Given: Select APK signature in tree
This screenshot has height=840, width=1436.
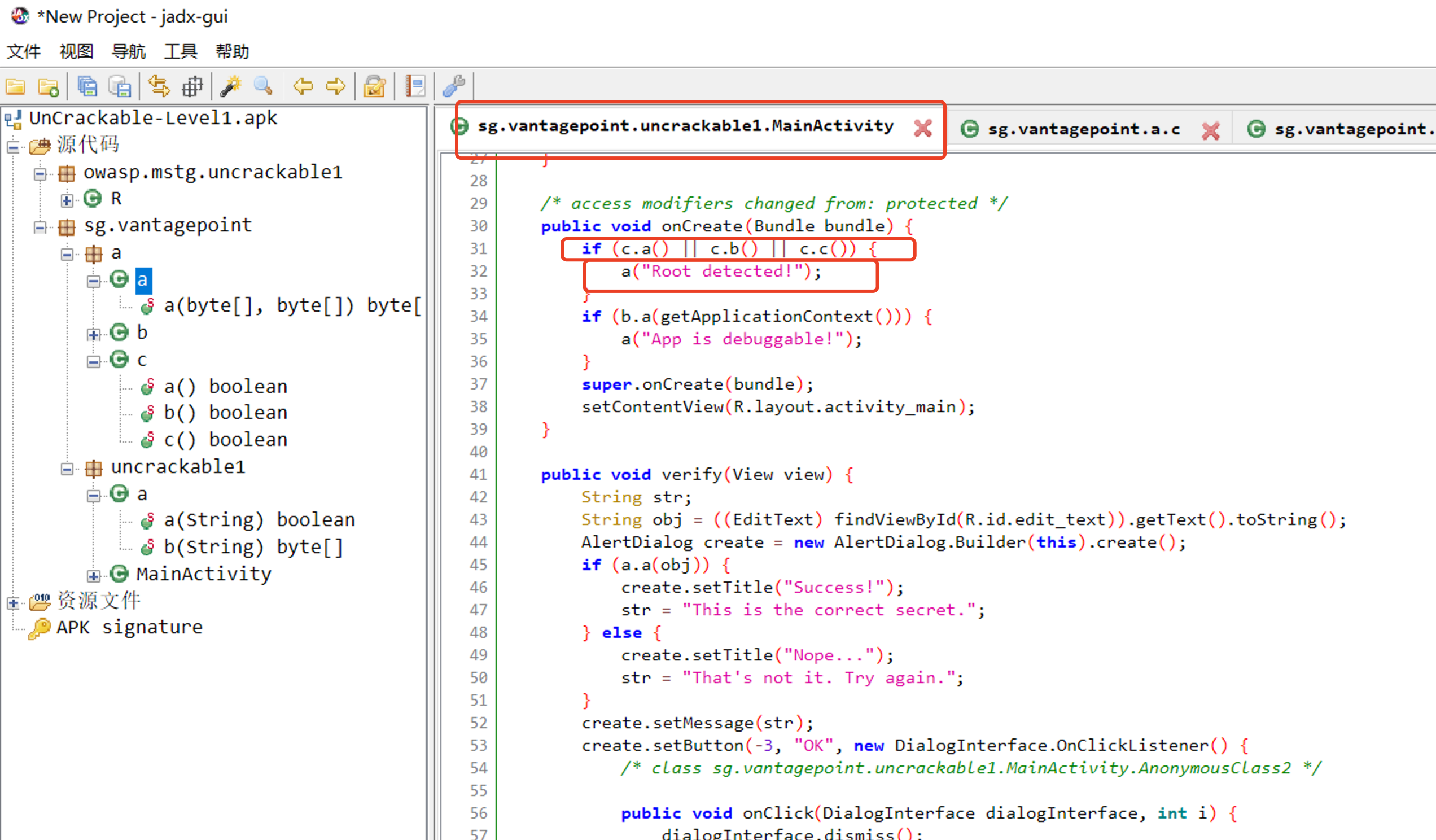Looking at the screenshot, I should (x=129, y=627).
